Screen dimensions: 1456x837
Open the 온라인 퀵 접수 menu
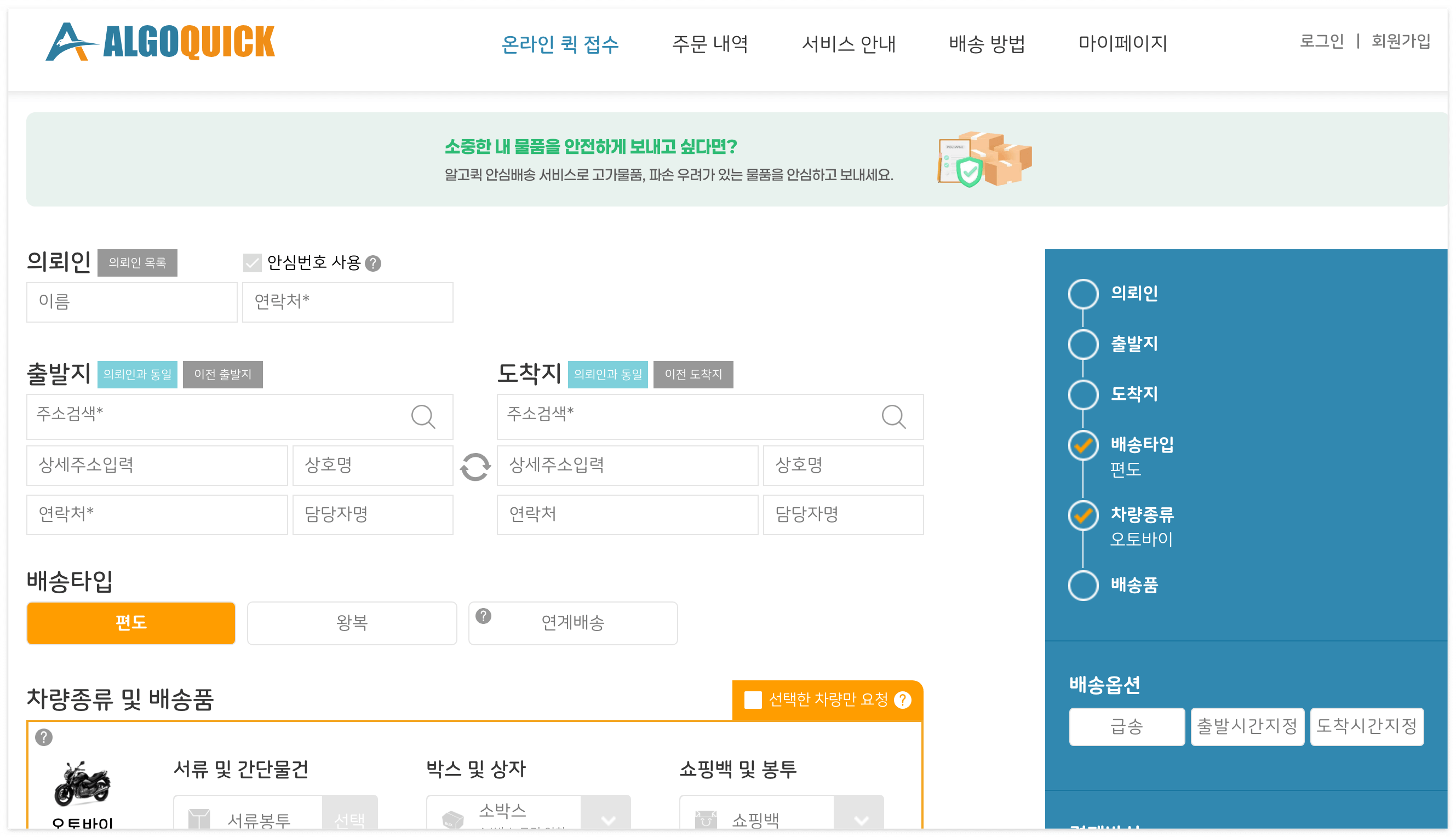(559, 44)
